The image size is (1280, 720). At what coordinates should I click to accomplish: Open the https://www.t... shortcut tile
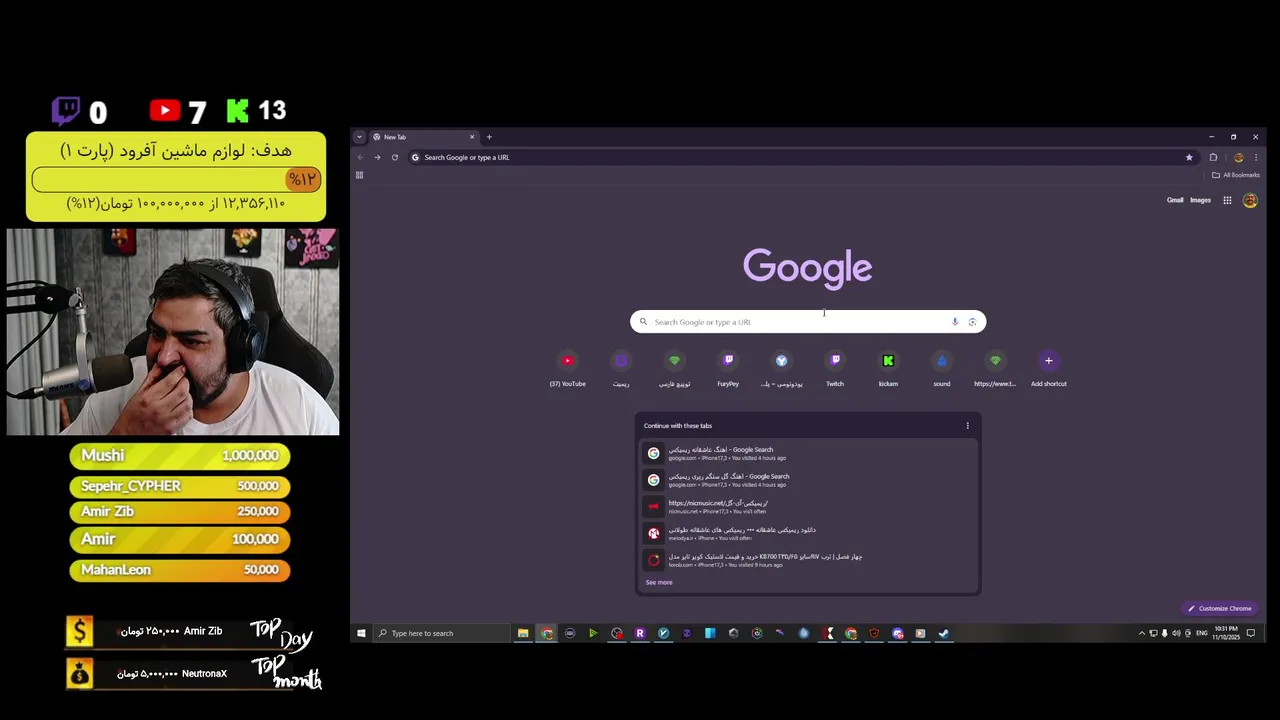[x=995, y=368]
